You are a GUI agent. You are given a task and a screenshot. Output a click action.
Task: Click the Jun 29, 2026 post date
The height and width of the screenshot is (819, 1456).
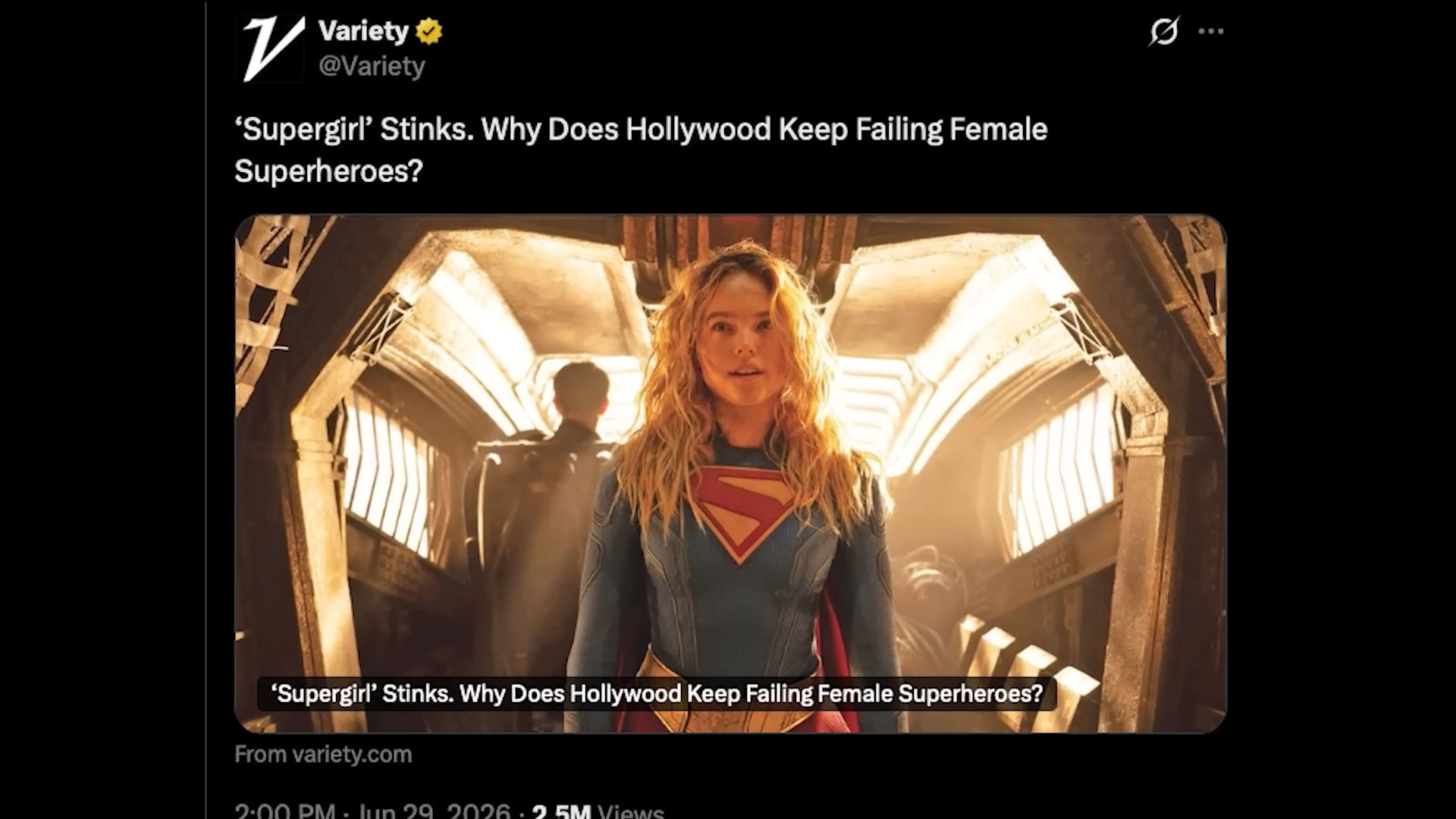click(x=434, y=811)
